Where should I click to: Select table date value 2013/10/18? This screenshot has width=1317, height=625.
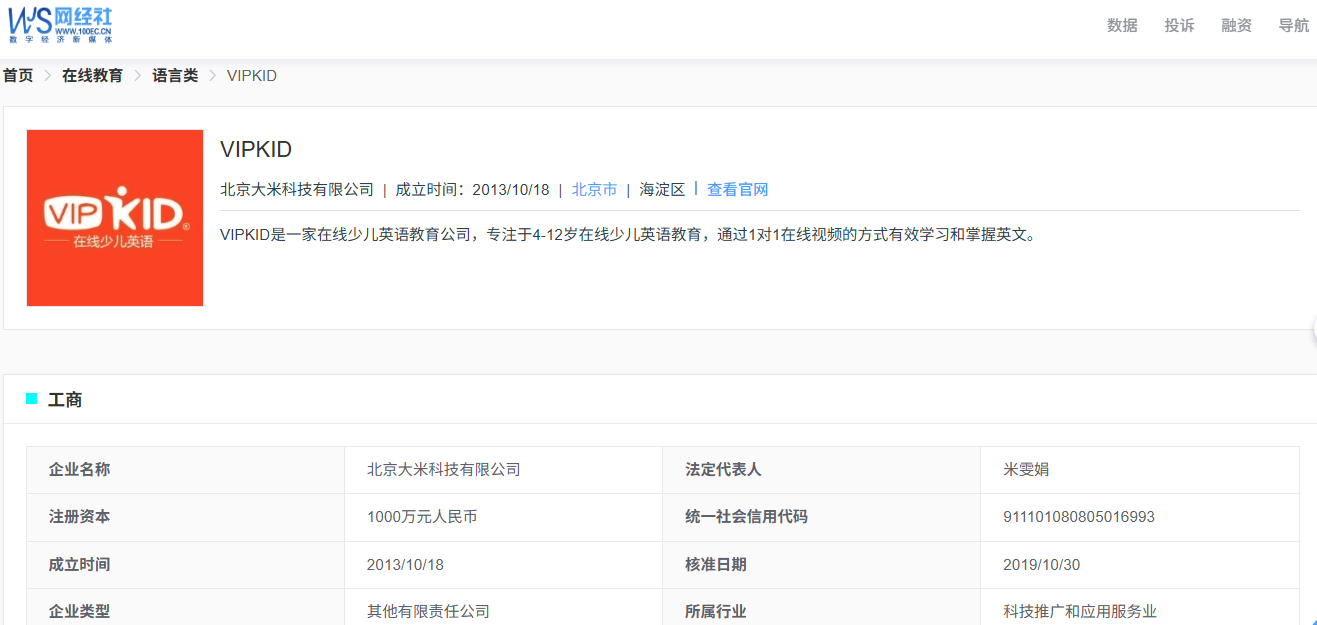click(405, 565)
